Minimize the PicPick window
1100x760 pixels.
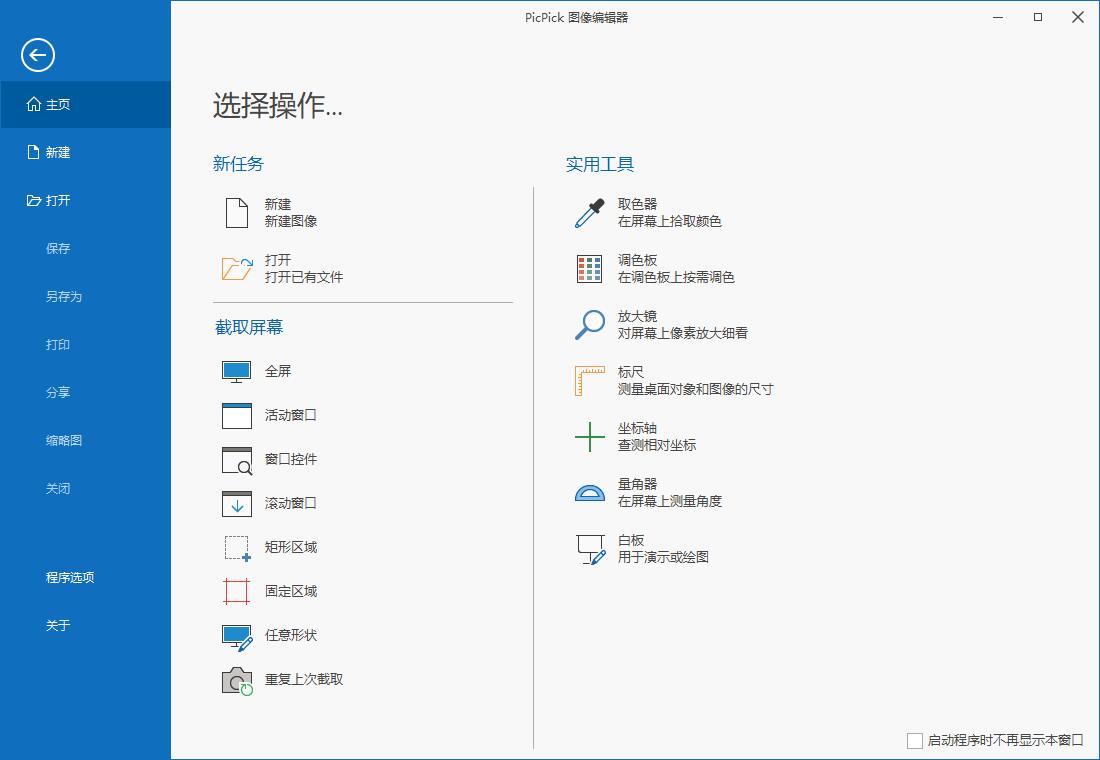pos(998,17)
